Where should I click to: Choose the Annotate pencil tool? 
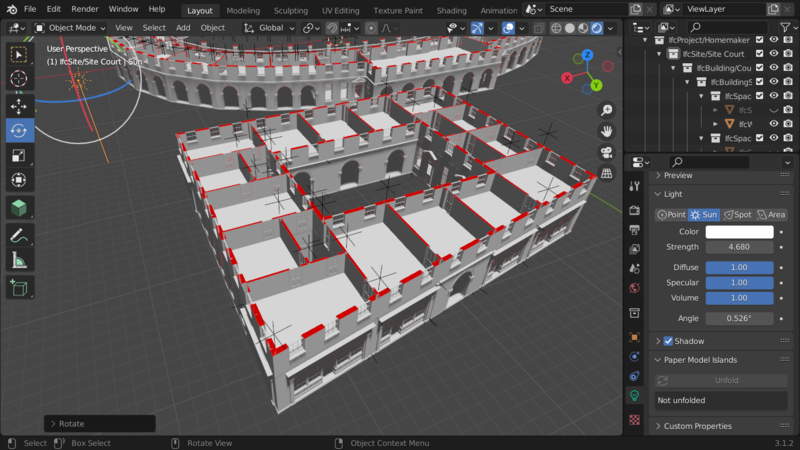(19, 236)
